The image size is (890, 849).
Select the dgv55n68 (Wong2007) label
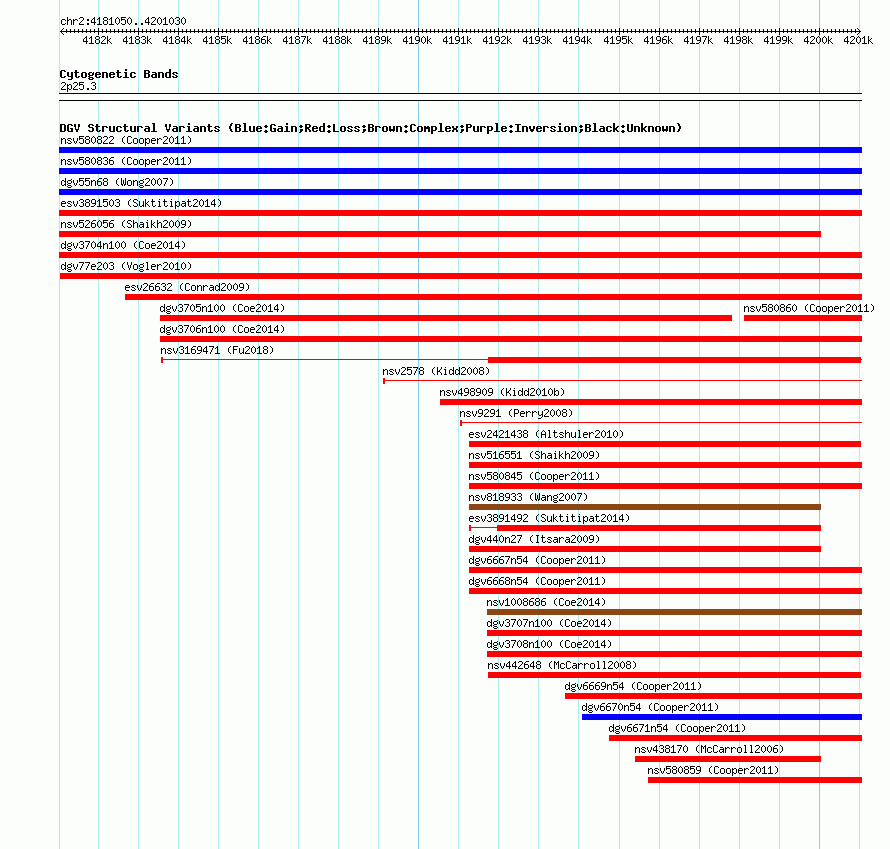pyautogui.click(x=117, y=182)
